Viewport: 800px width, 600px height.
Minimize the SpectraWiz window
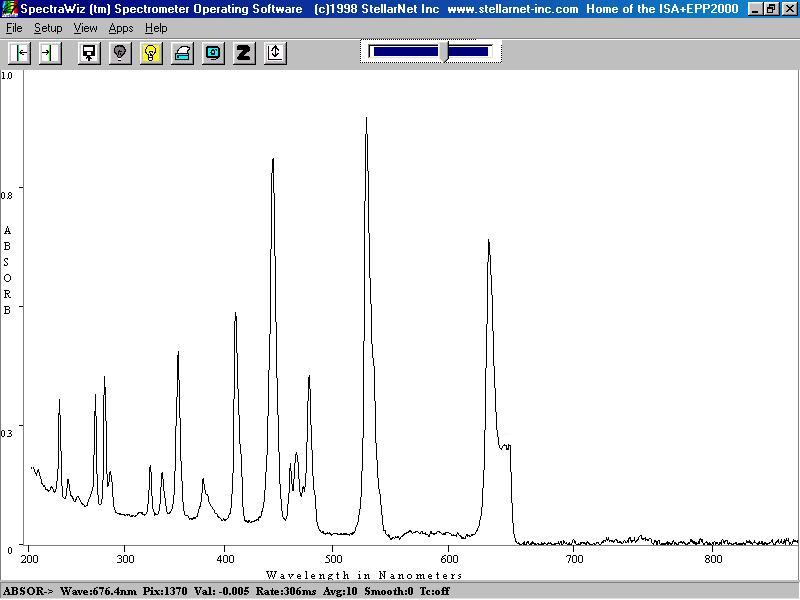[756, 9]
